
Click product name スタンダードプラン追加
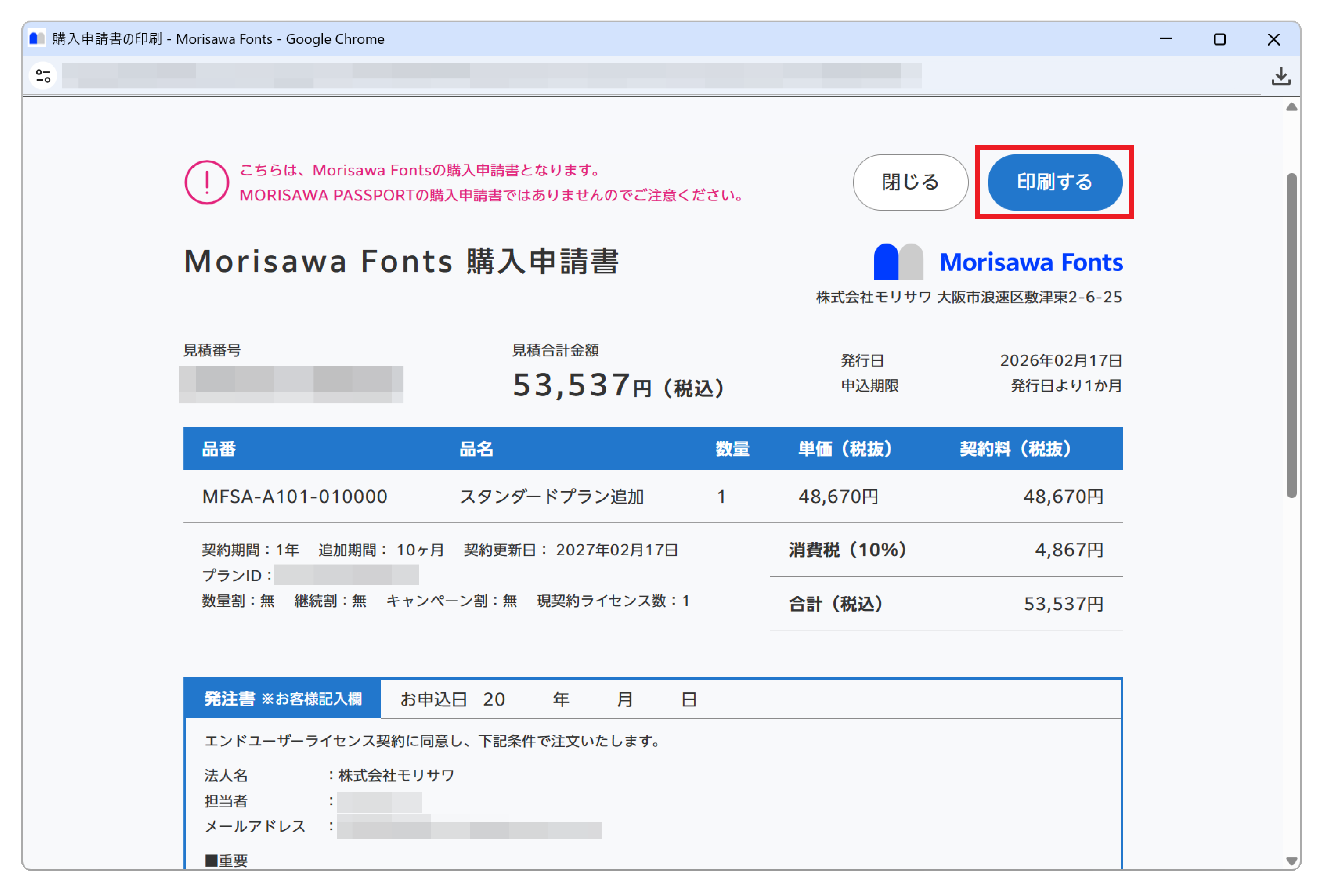[x=551, y=497]
